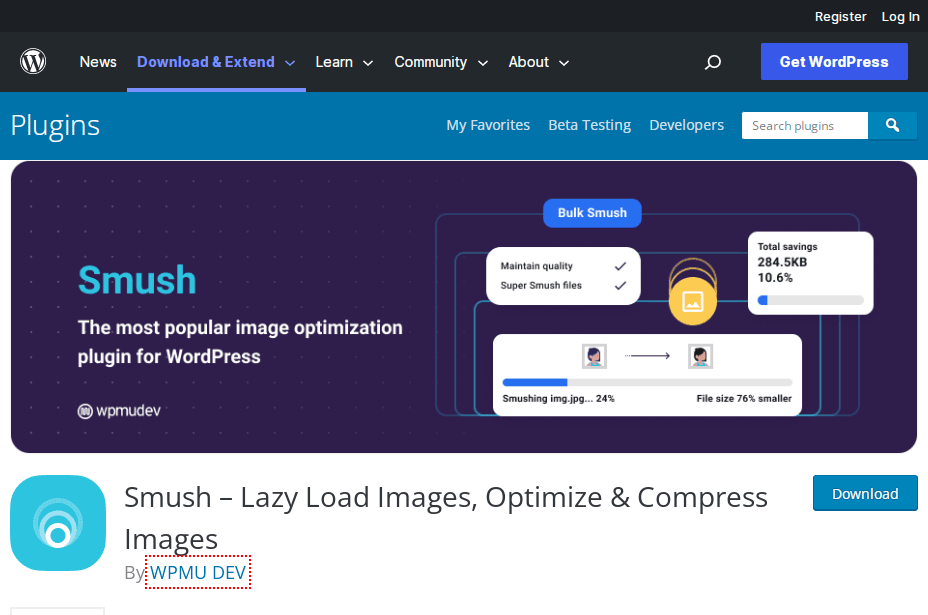The image size is (928, 615).
Task: Open My Favorites link
Action: tap(488, 125)
